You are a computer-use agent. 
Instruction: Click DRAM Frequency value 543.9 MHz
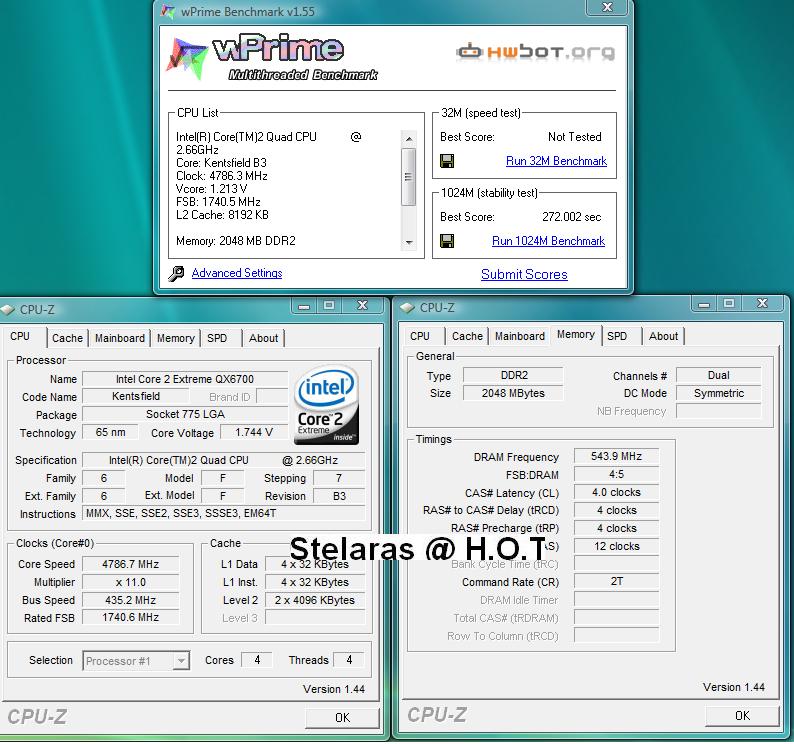[616, 456]
